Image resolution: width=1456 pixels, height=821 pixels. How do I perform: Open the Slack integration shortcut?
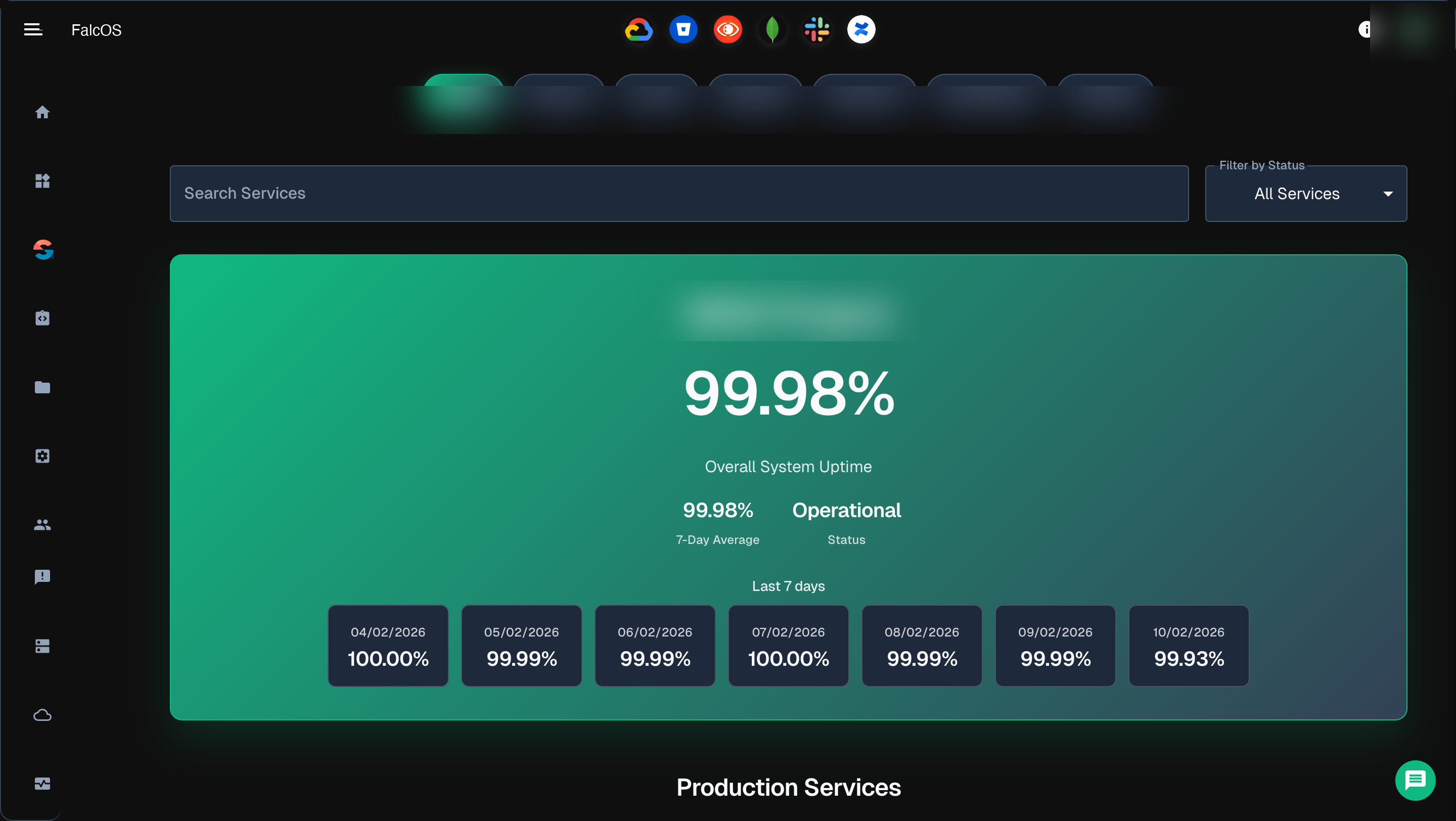click(816, 29)
